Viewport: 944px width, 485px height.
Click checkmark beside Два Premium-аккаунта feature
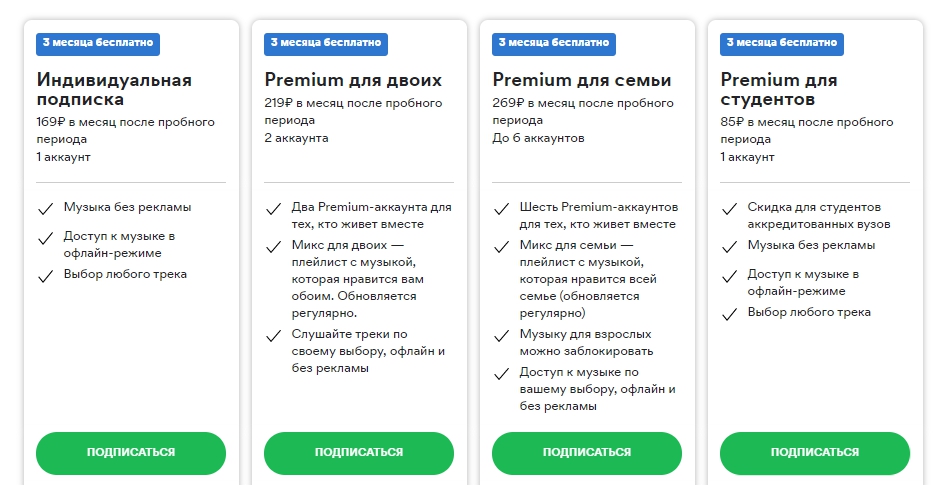click(x=273, y=209)
